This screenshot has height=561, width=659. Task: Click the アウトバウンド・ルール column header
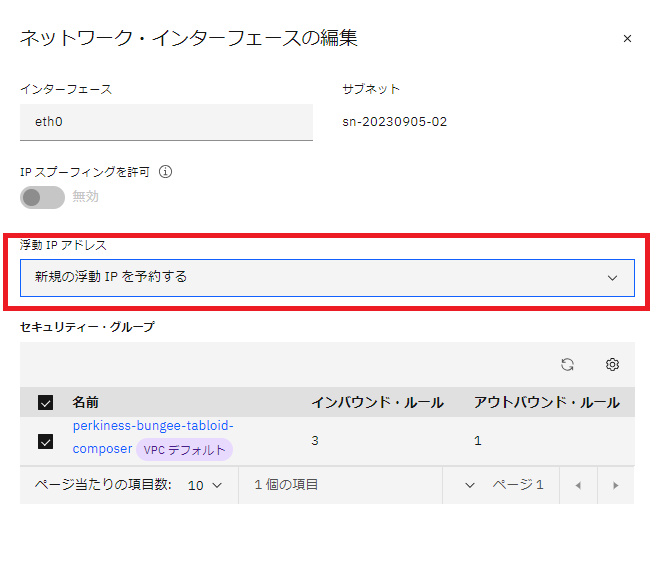547,402
